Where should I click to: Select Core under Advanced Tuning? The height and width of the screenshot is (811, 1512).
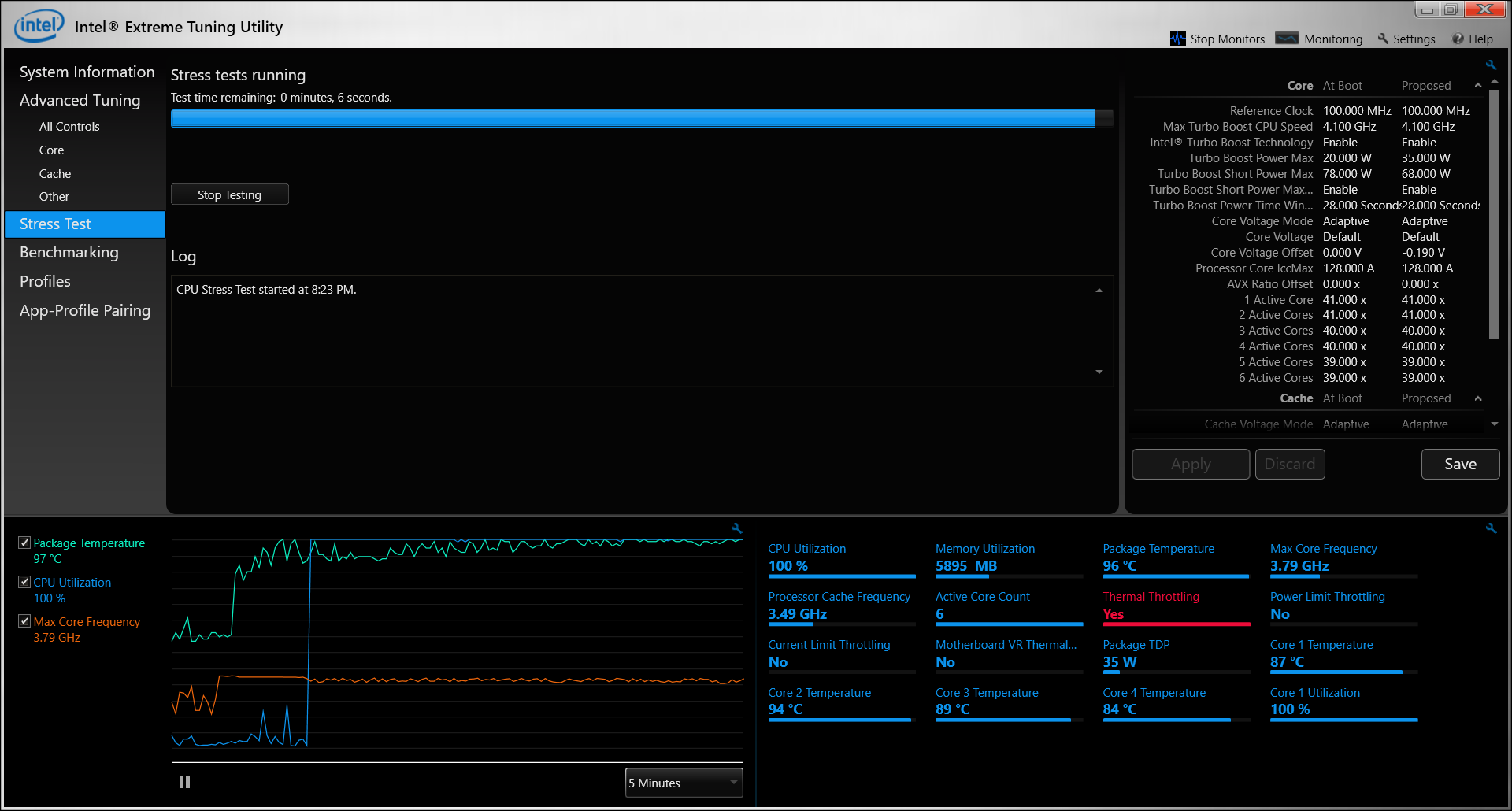(x=51, y=150)
